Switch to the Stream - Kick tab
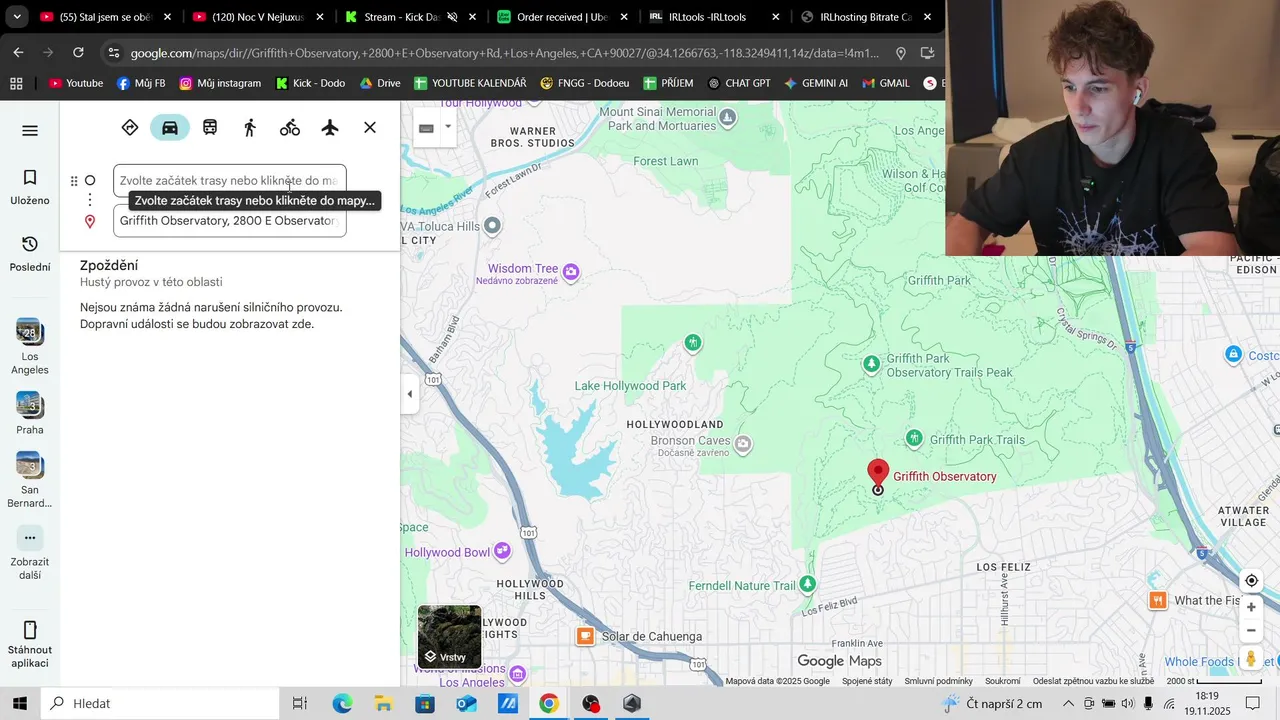Screen dimensions: 1280x720 coord(410,17)
